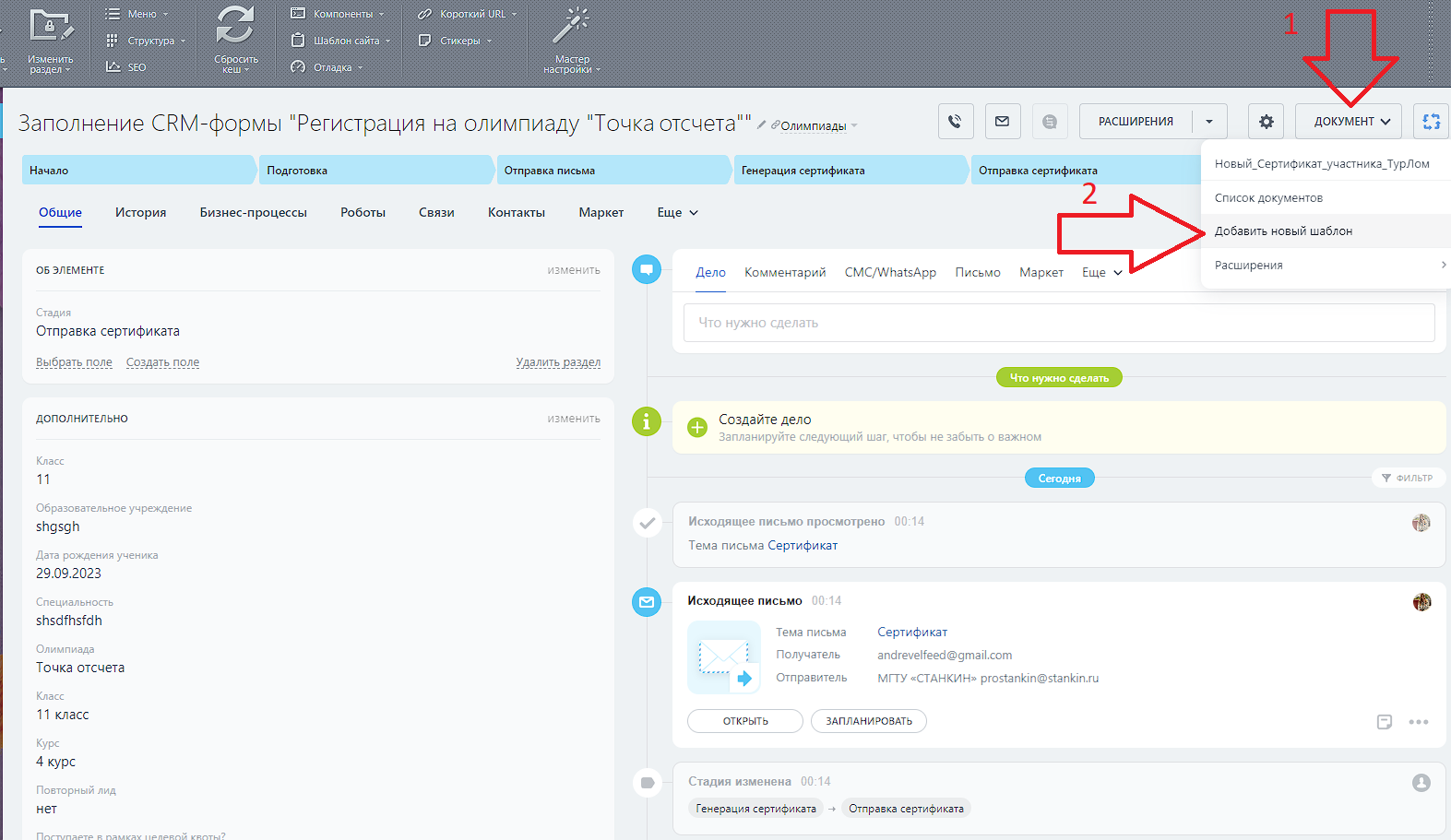Open Короткий URL dropdown
Image resolution: width=1451 pixels, height=840 pixels.
pos(468,14)
